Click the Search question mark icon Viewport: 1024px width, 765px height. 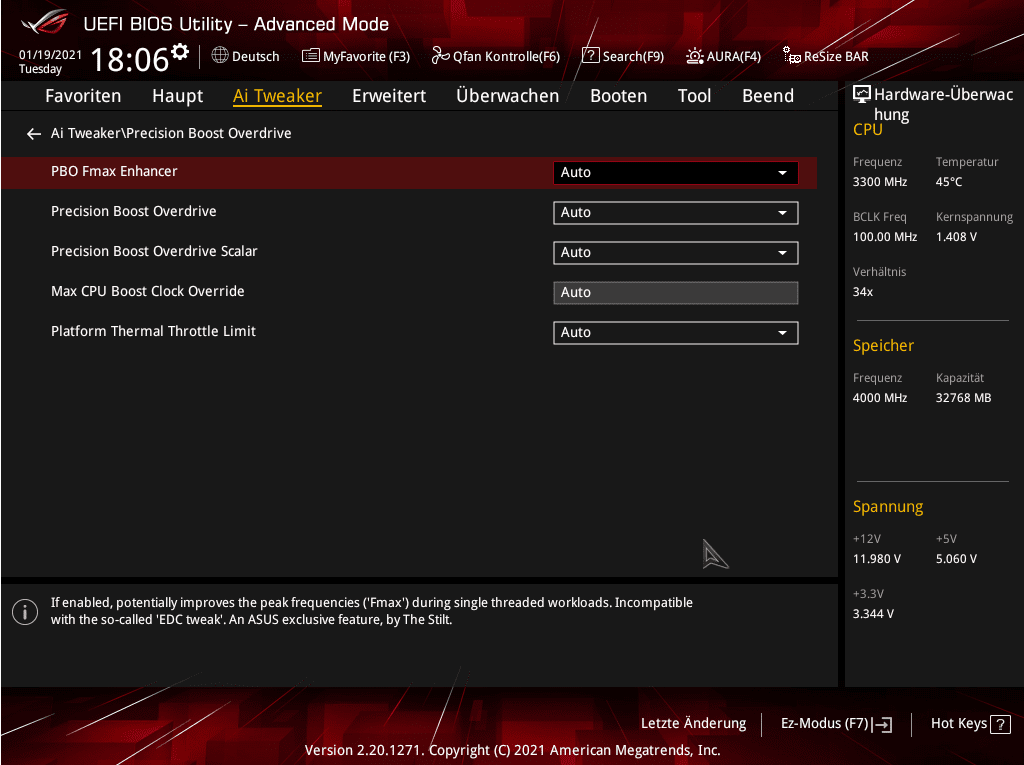(x=590, y=56)
